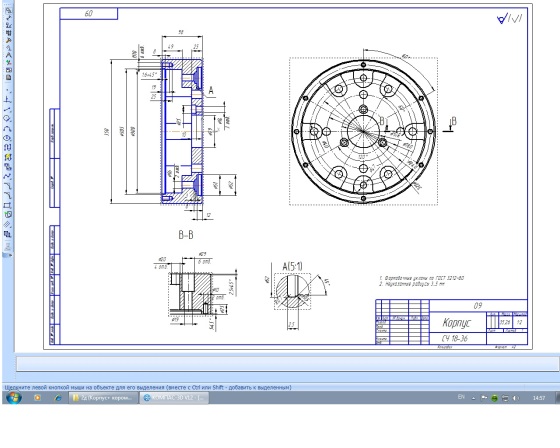Open the Associative Views panel
The image size is (560, 448).
coord(8,63)
